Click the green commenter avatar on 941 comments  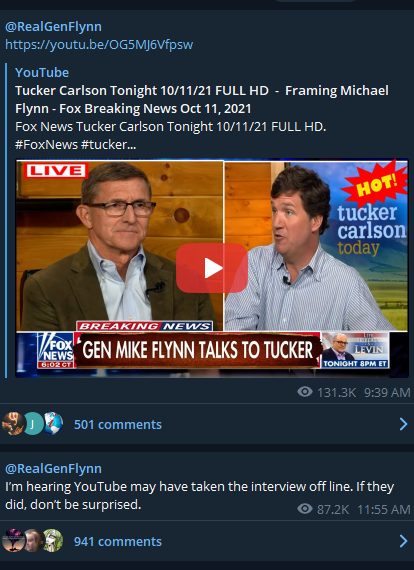(53, 541)
